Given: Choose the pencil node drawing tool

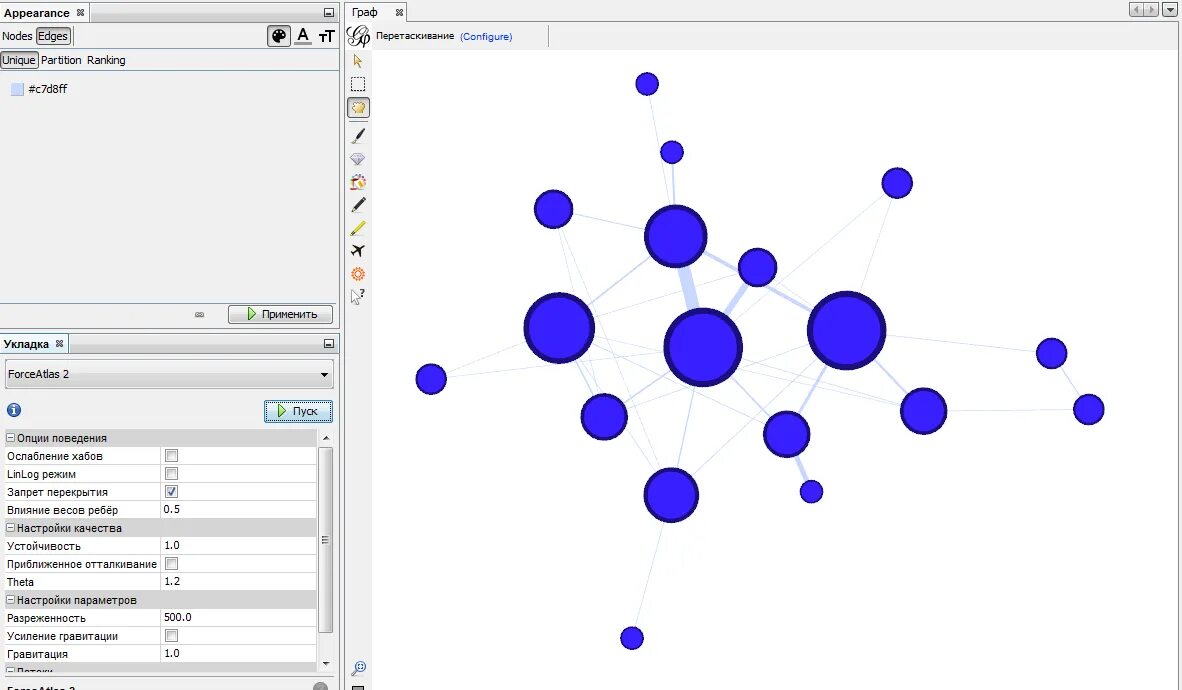Looking at the screenshot, I should pyautogui.click(x=358, y=204).
